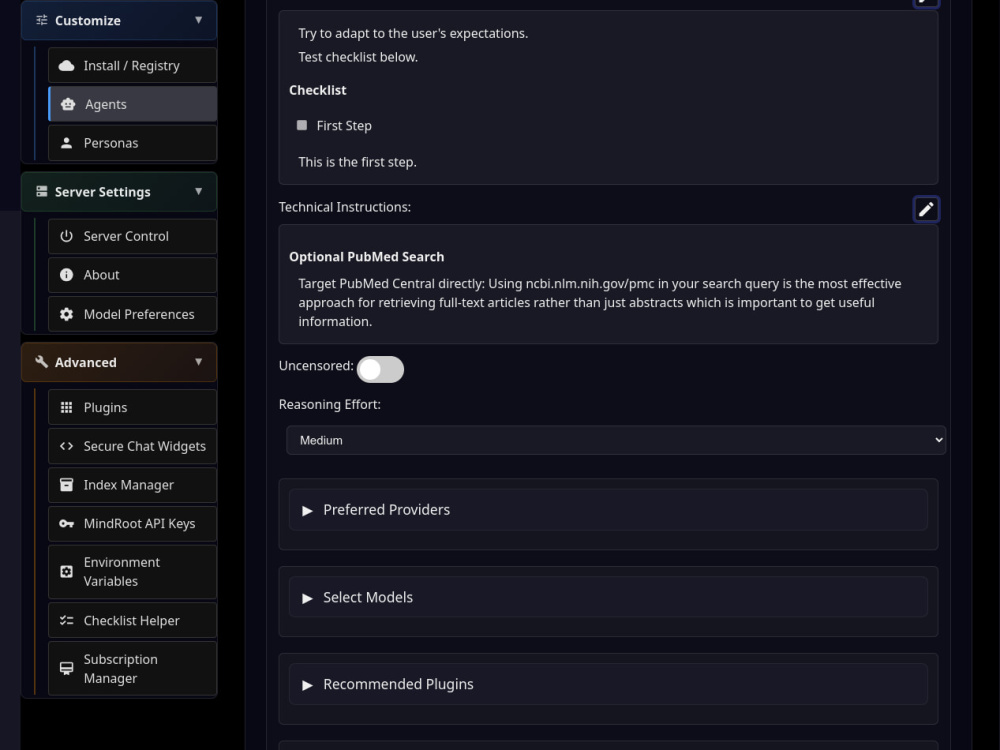The image size is (1000, 750).
Task: Click the Environment Variables settings icon
Action: point(66,571)
